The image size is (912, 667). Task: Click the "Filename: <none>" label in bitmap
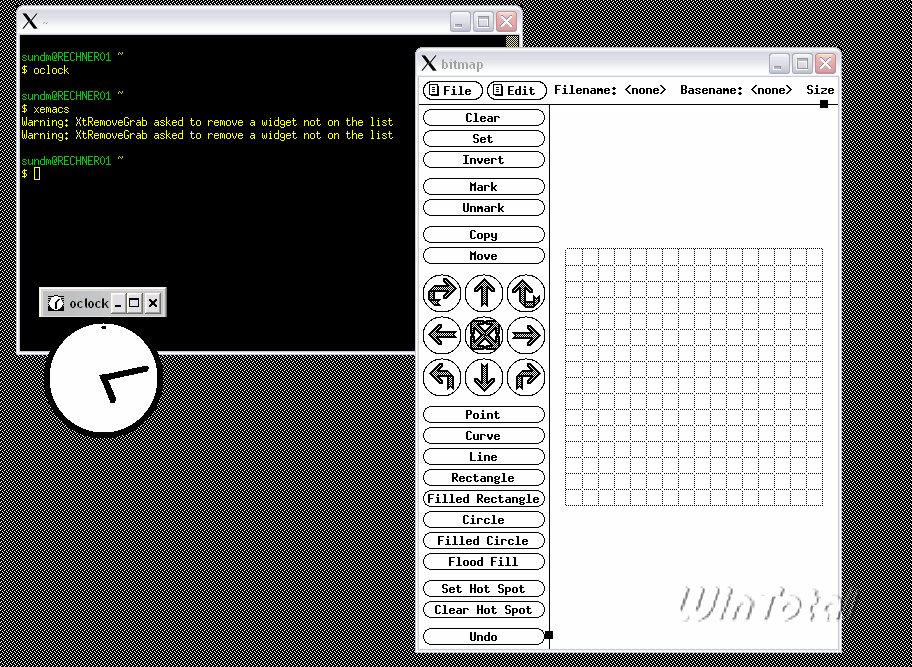(610, 90)
